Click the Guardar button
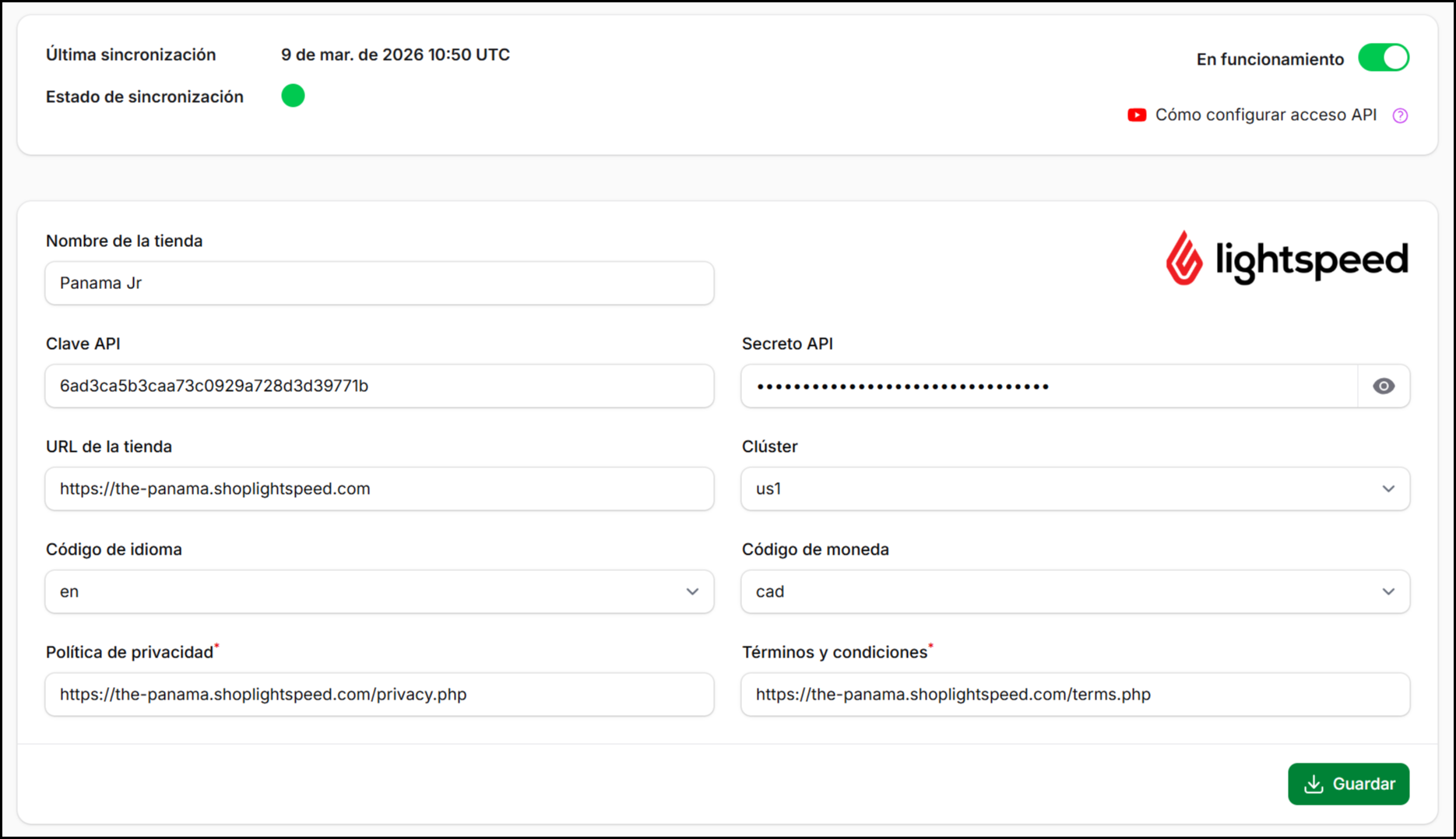This screenshot has width=1456, height=839. (1348, 784)
